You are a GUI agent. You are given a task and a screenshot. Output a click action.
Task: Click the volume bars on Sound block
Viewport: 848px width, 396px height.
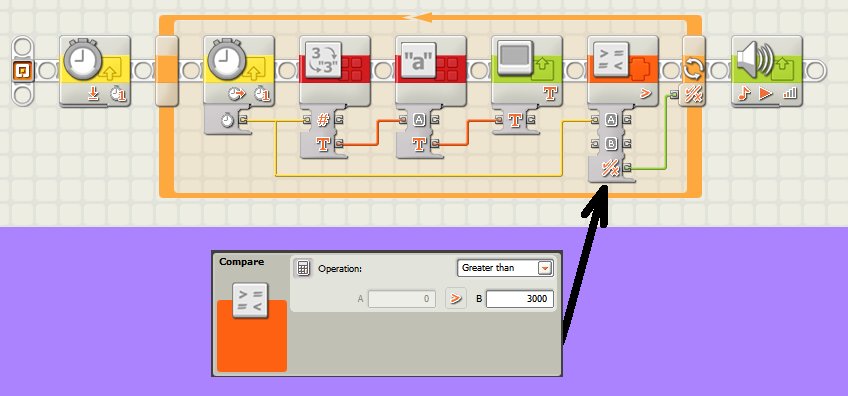790,94
